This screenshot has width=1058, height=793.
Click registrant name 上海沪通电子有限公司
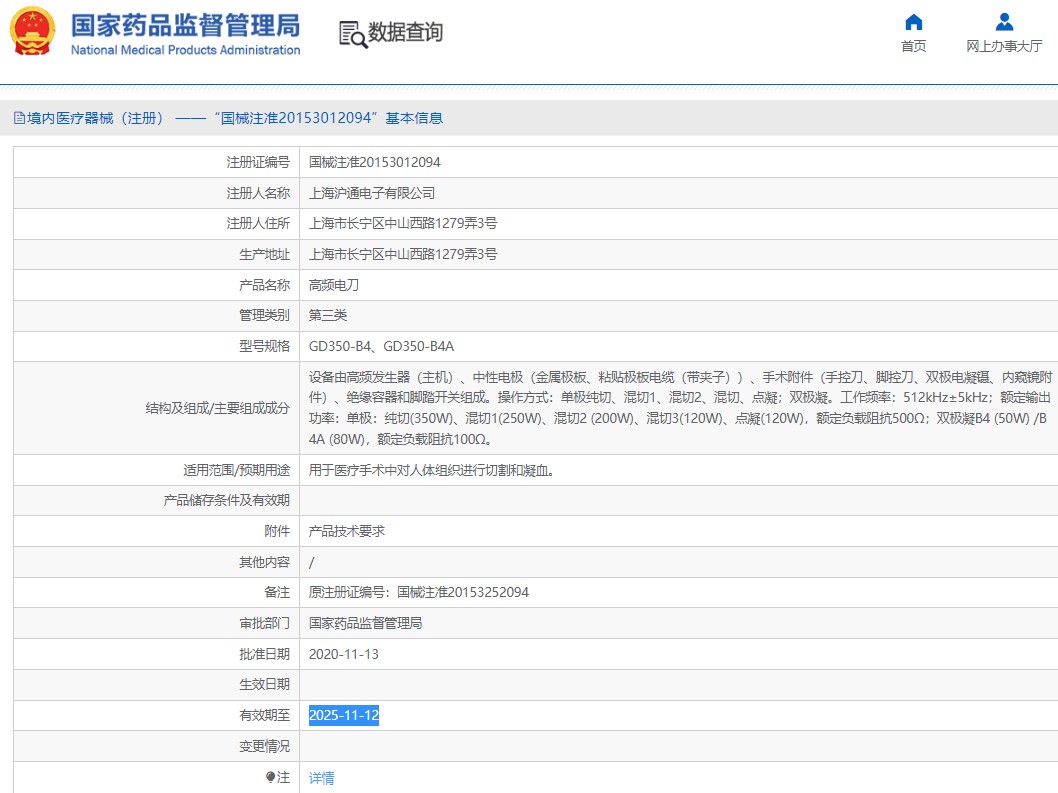[372, 193]
